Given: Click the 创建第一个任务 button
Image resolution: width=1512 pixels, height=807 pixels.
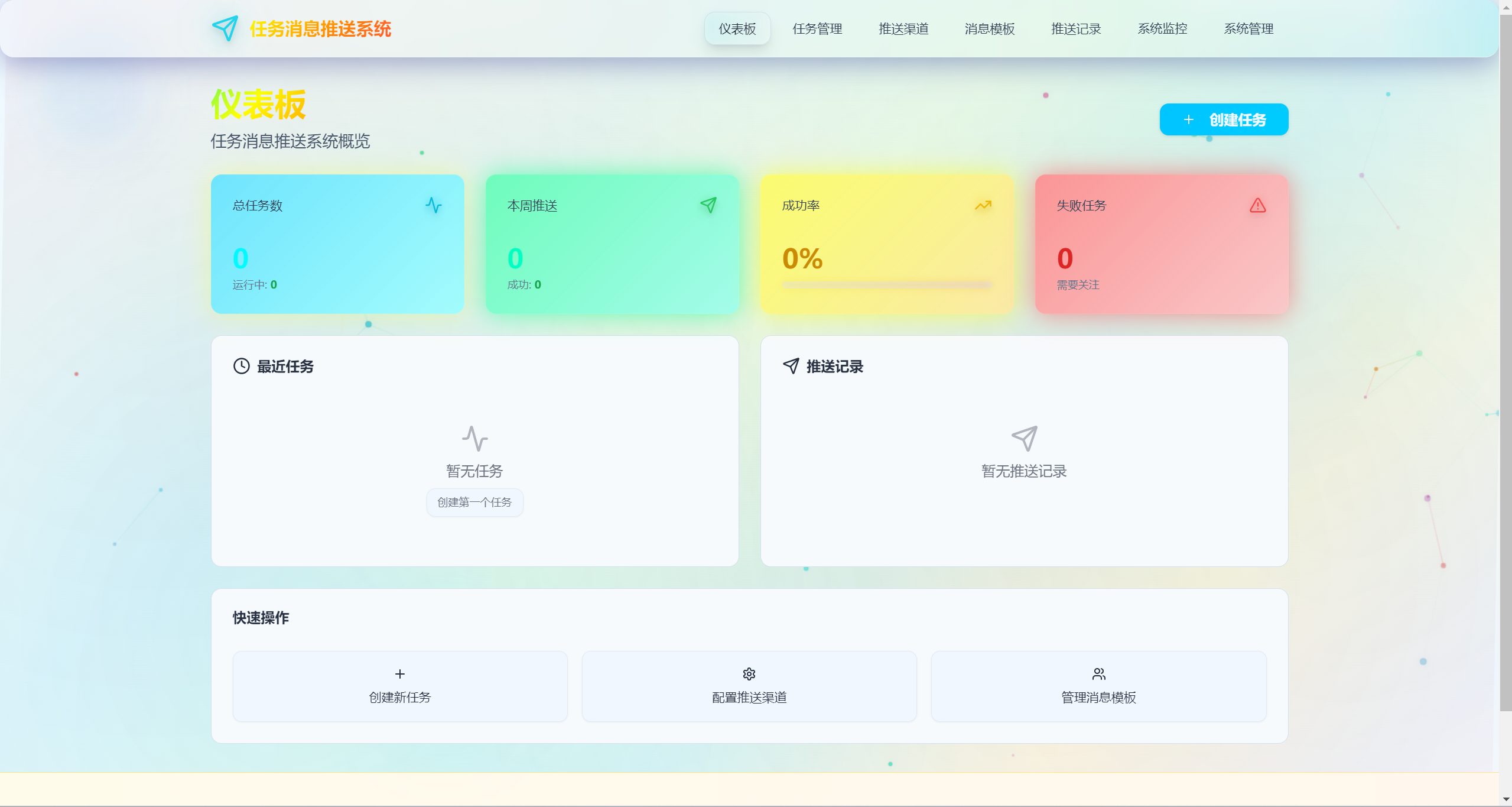Looking at the screenshot, I should pyautogui.click(x=474, y=503).
